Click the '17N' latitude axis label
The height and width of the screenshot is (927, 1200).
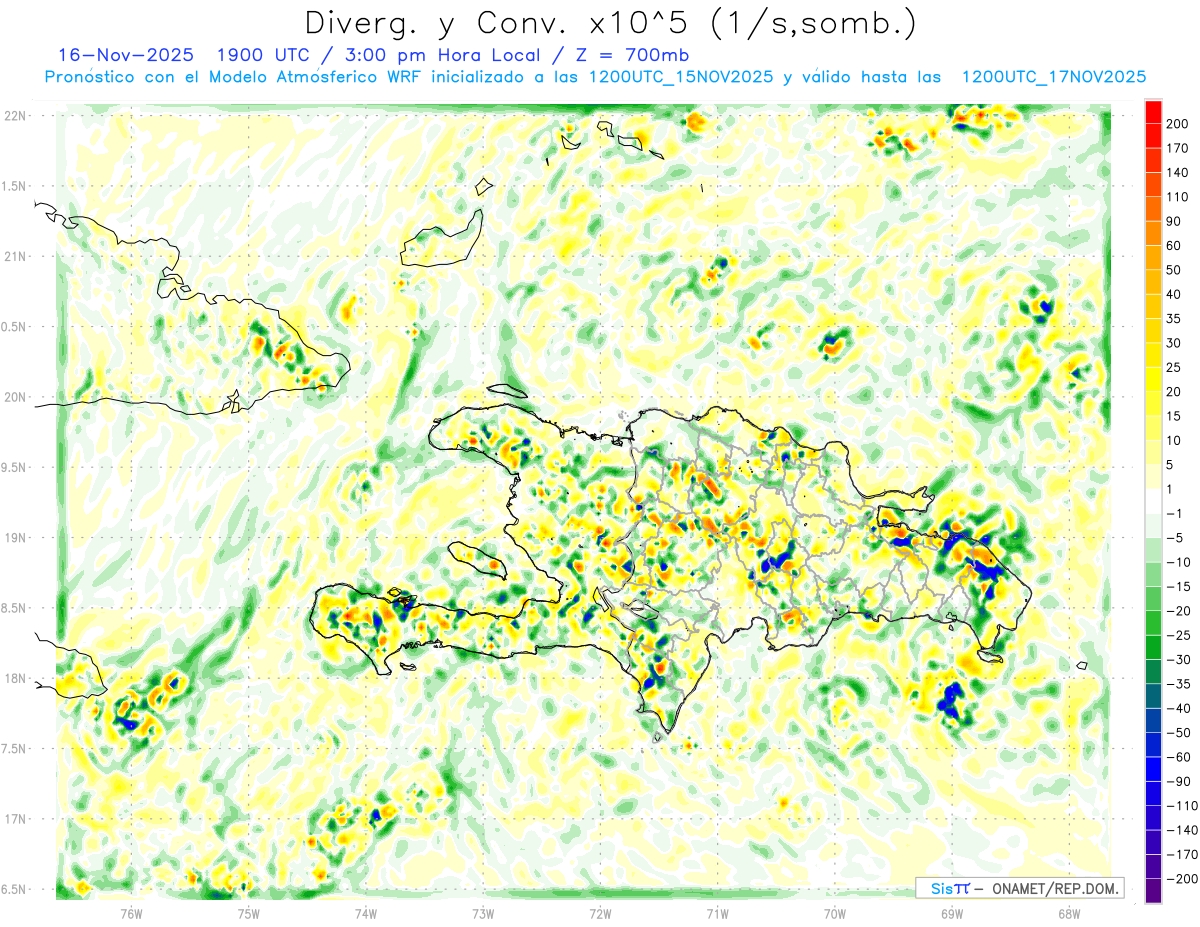15,819
